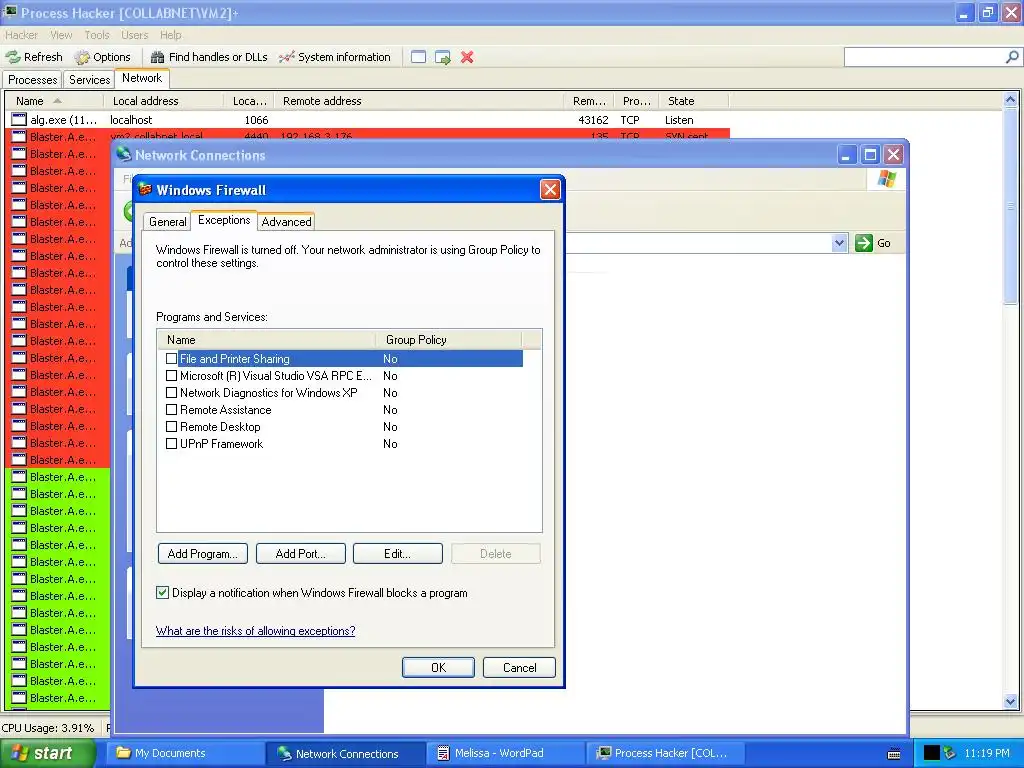The height and width of the screenshot is (768, 1024).
Task: Click the Name column header in exceptions list
Action: pos(266,340)
